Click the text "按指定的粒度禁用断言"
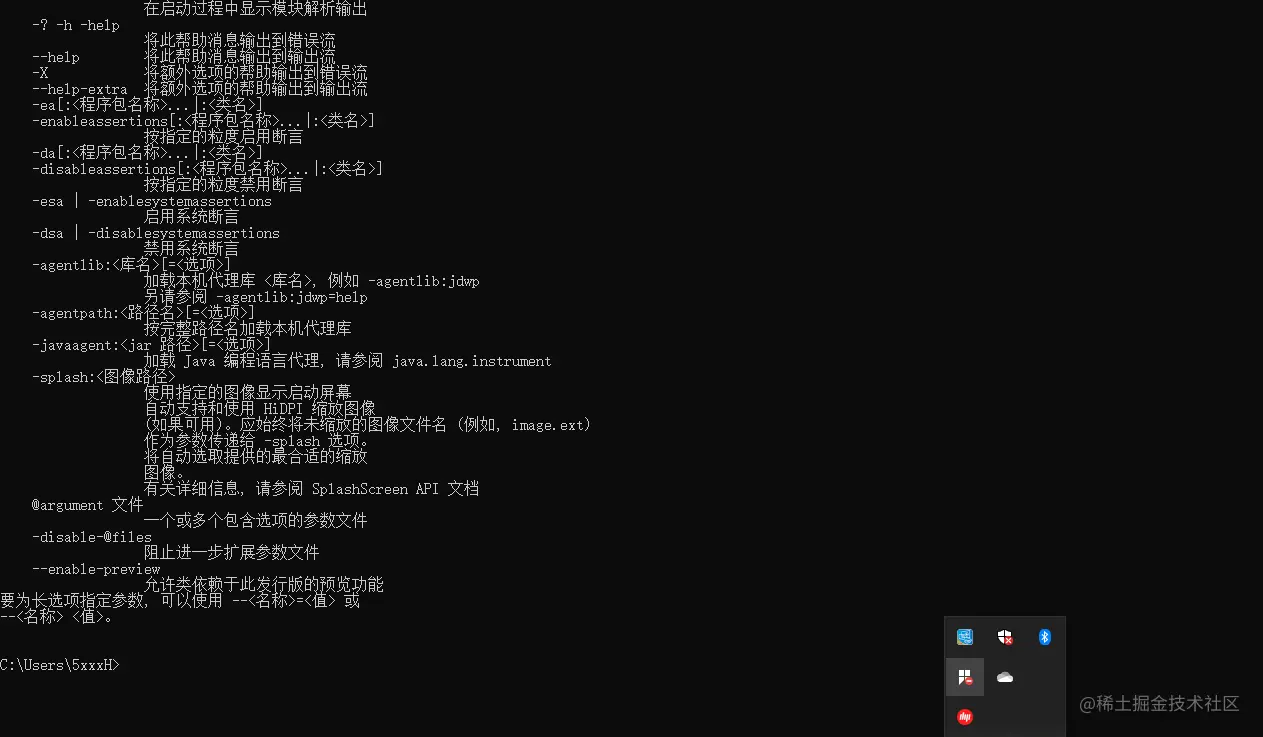Viewport: 1263px width, 737px height. coord(223,185)
